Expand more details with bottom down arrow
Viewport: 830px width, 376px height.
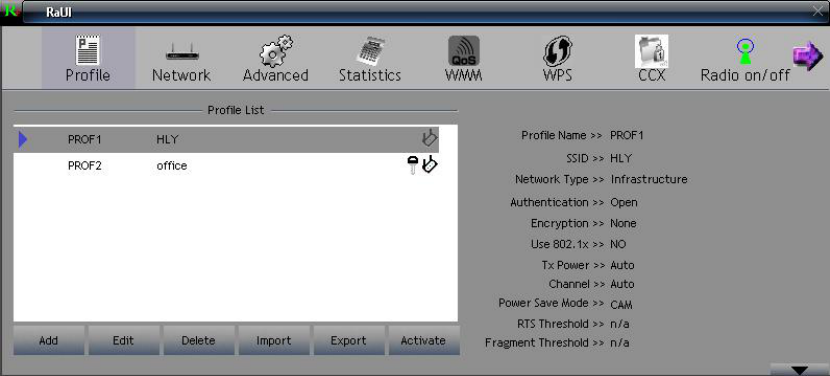[800, 370]
